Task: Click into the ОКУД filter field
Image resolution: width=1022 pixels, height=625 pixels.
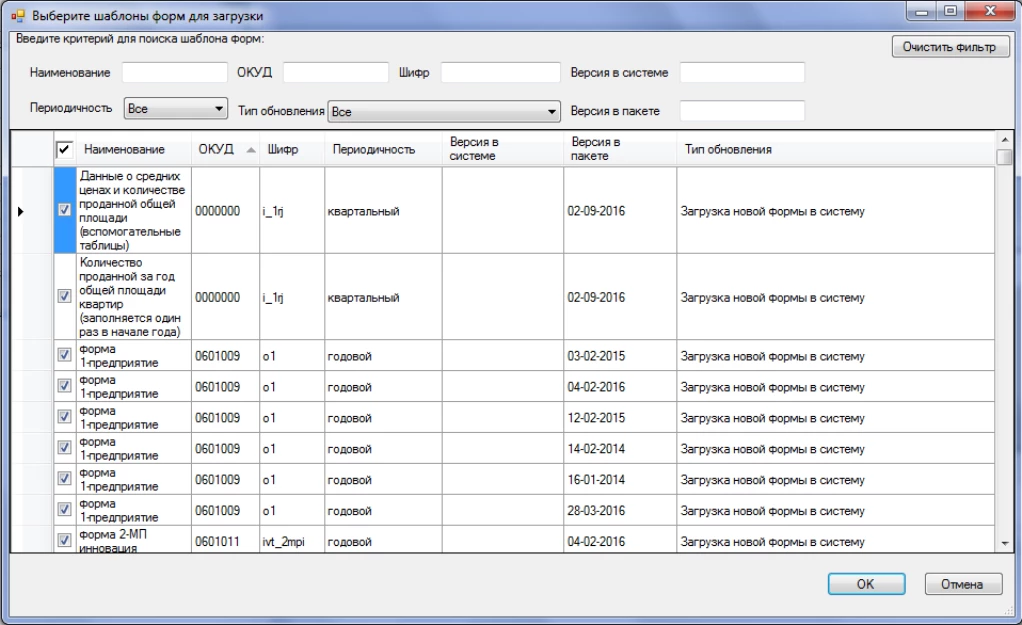Action: pos(335,72)
